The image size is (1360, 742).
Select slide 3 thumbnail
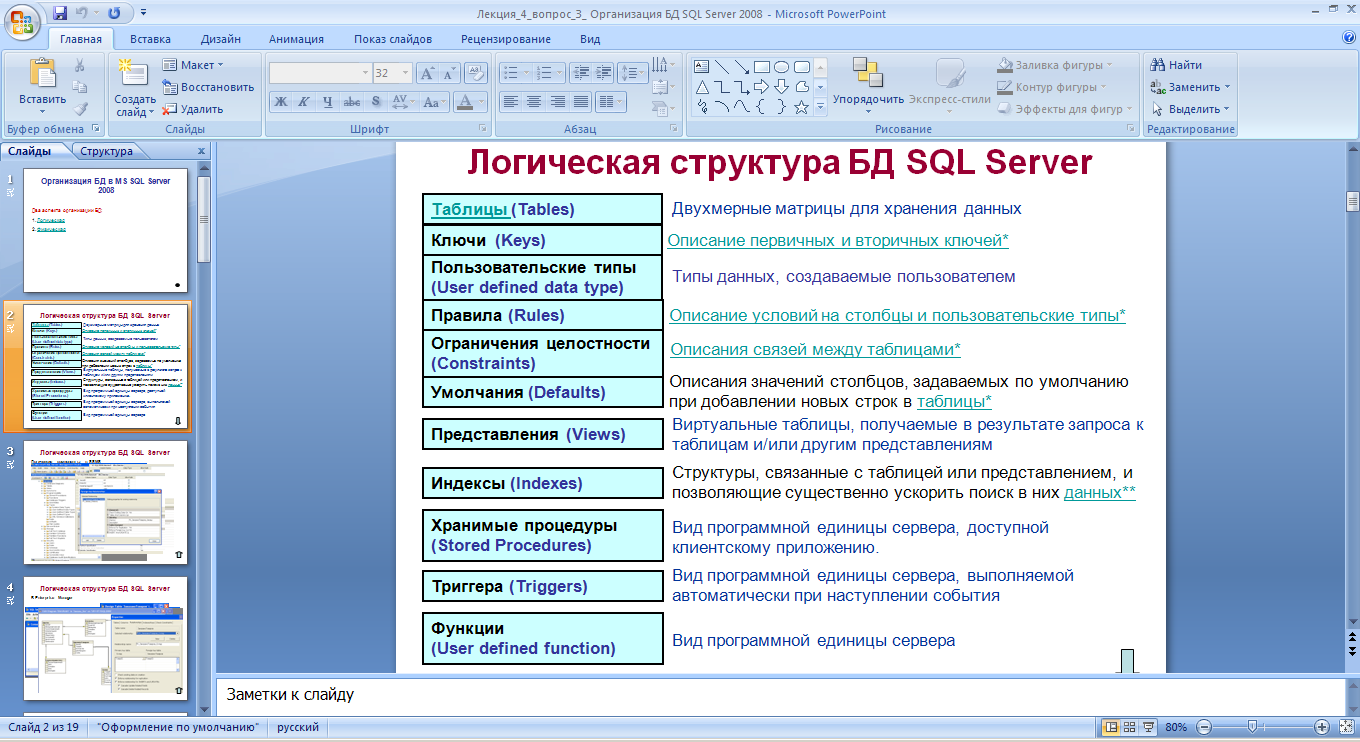(105, 503)
